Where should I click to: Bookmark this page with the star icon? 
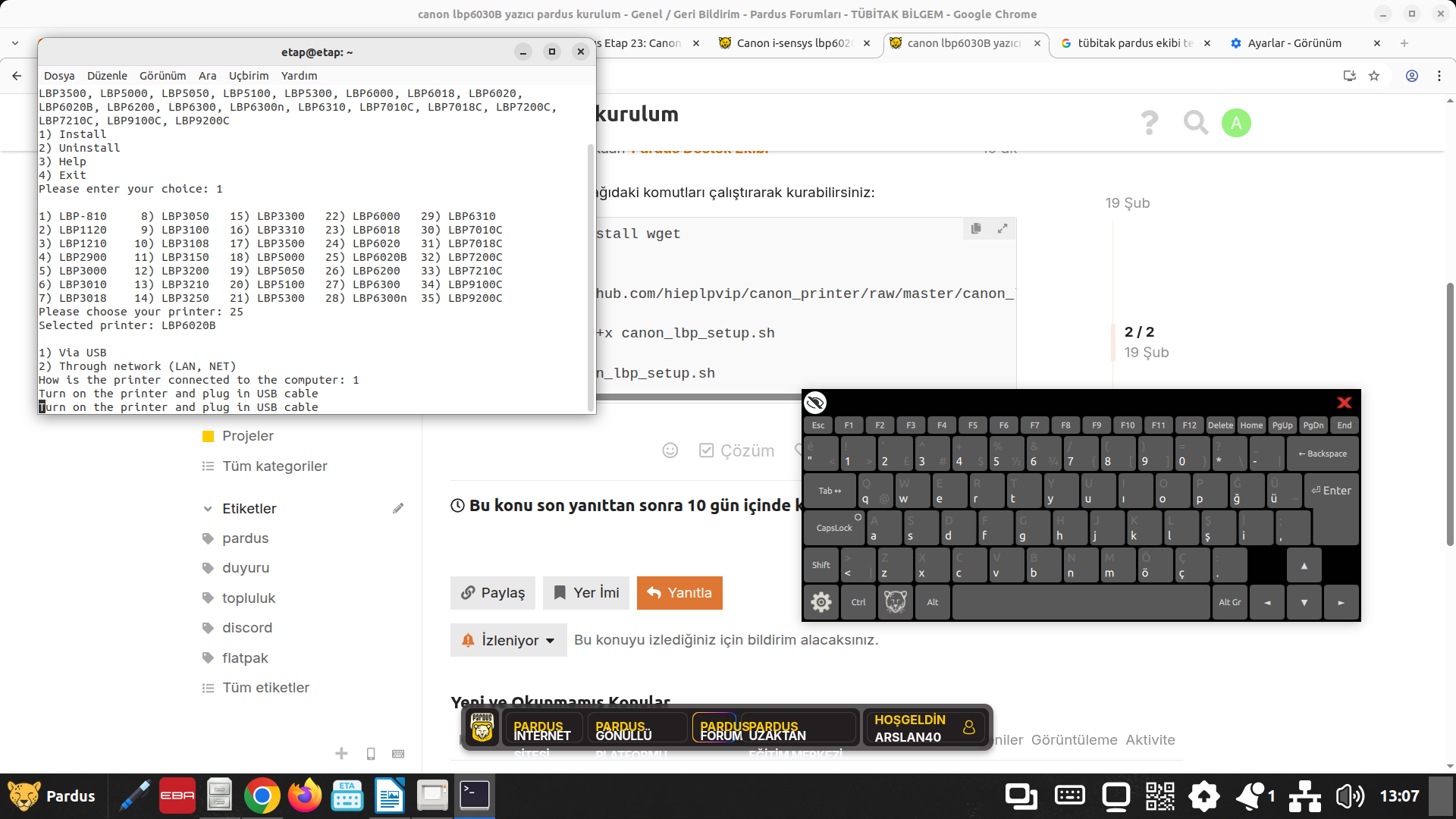click(x=1374, y=76)
